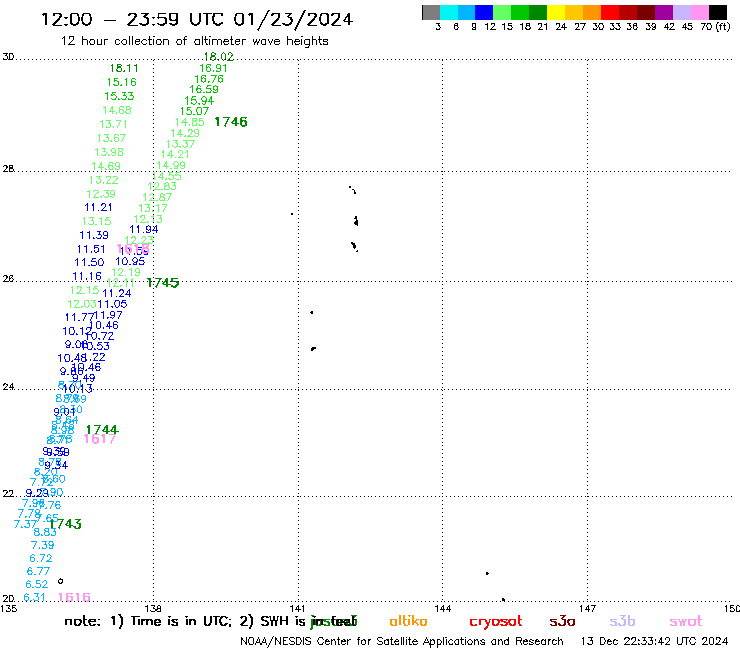The image size is (740, 650).
Task: Click the swot legend label
Action: (x=686, y=622)
